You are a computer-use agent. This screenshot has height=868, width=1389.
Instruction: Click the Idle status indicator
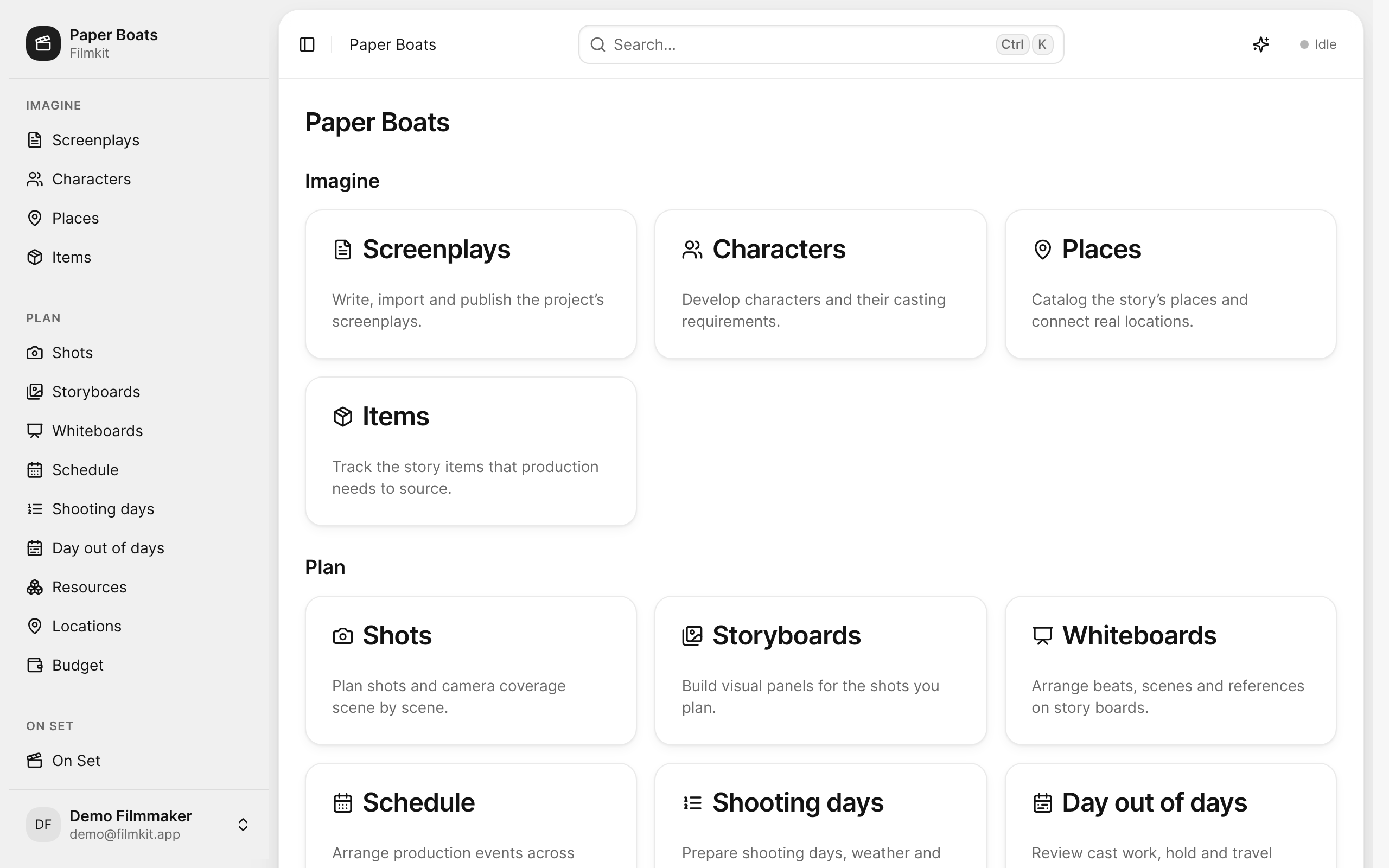pos(1318,44)
